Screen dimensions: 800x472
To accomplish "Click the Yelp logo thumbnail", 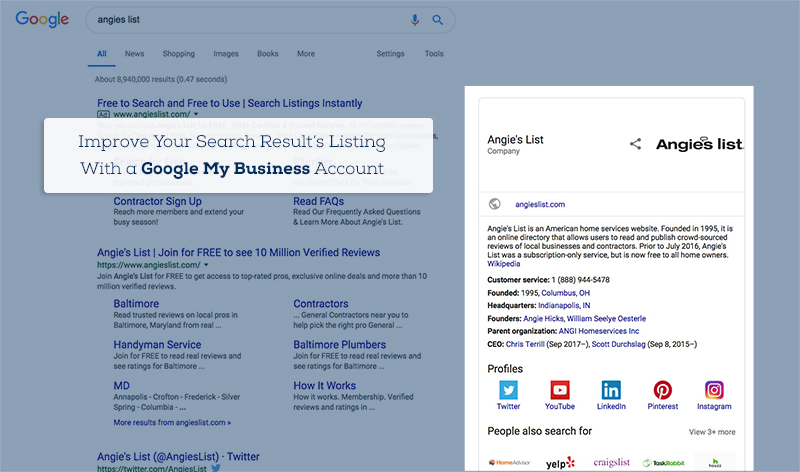I will click(560, 463).
